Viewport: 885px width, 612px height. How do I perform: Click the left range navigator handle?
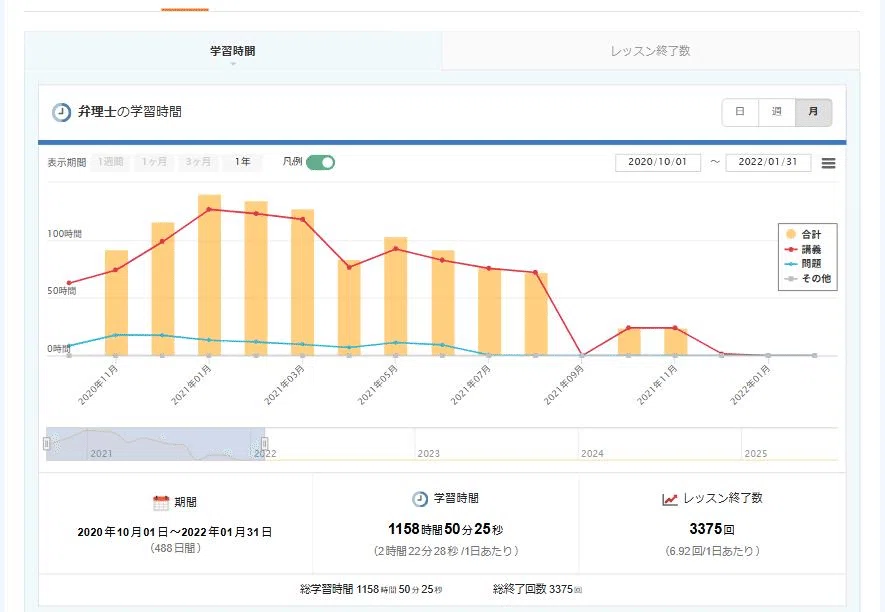46,444
